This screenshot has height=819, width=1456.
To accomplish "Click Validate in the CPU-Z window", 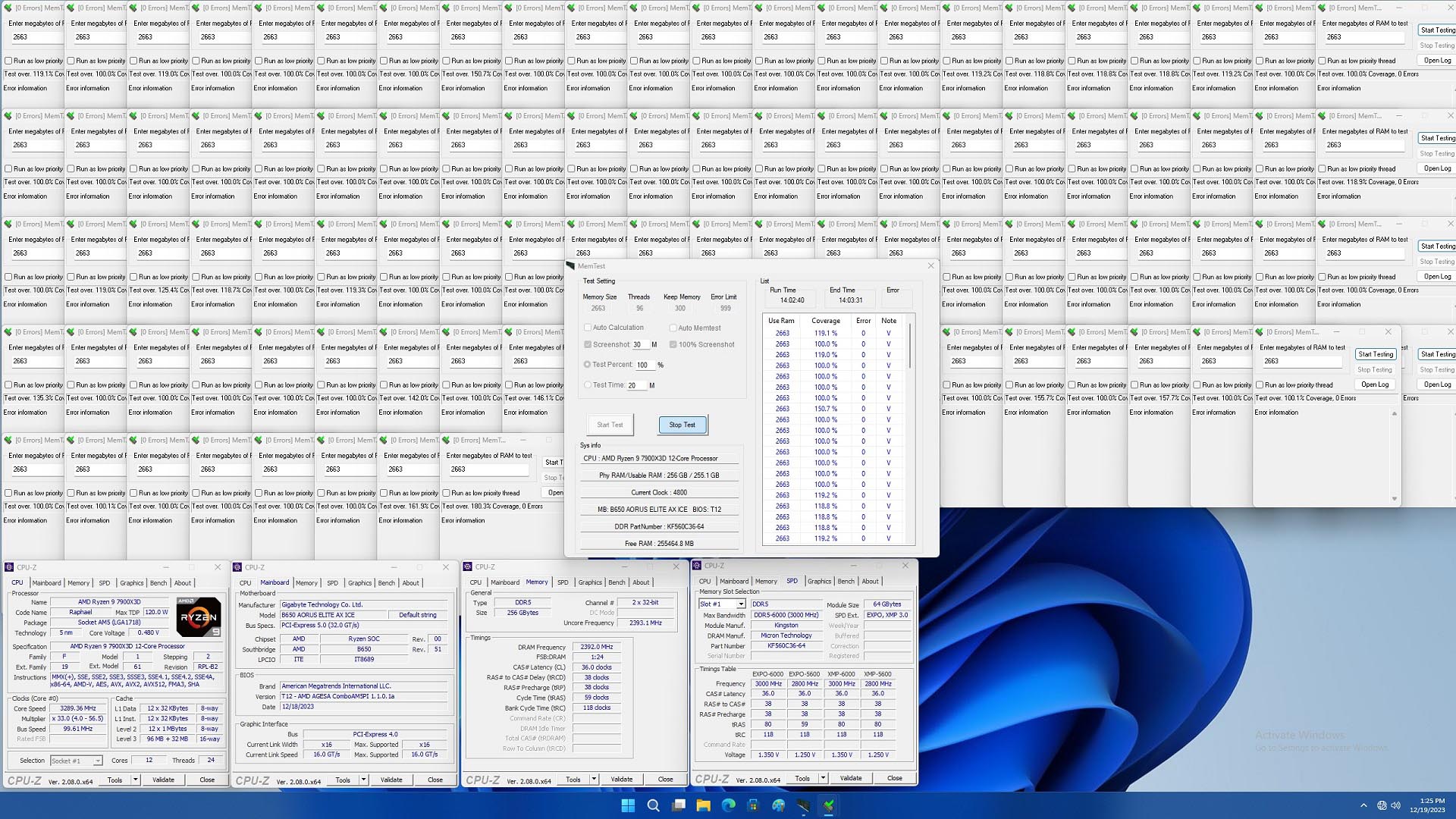I will (163, 780).
